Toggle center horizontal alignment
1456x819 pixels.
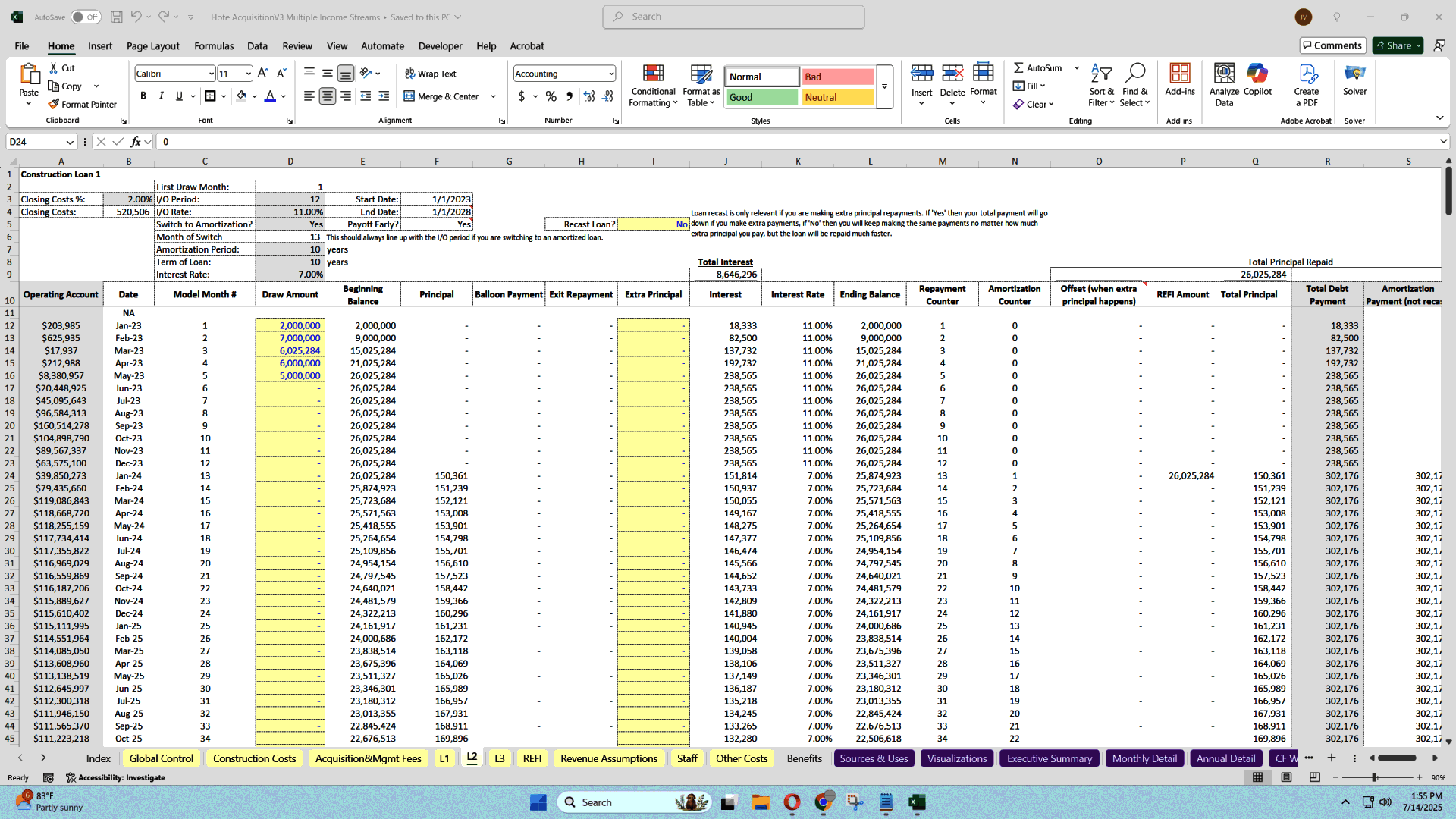click(x=327, y=96)
